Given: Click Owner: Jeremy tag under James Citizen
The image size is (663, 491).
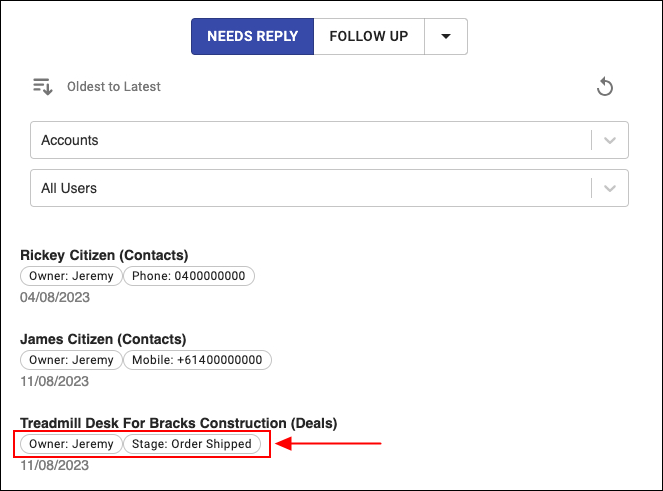Looking at the screenshot, I should pyautogui.click(x=71, y=360).
